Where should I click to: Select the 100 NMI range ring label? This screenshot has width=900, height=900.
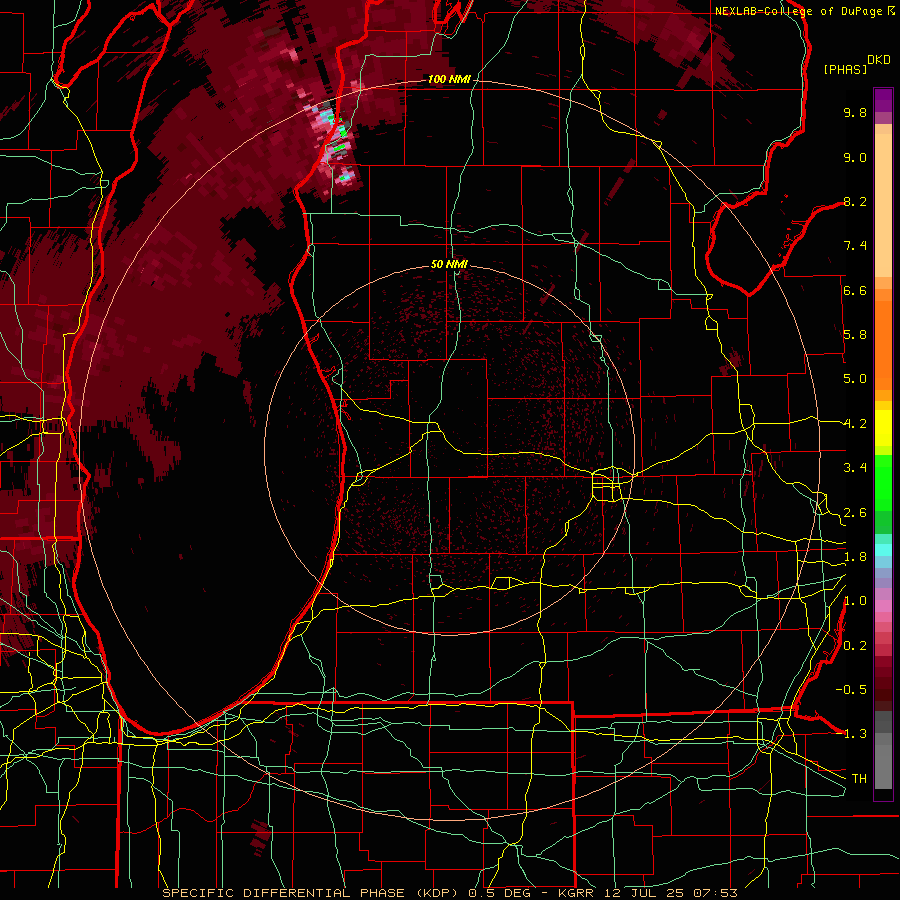click(449, 79)
